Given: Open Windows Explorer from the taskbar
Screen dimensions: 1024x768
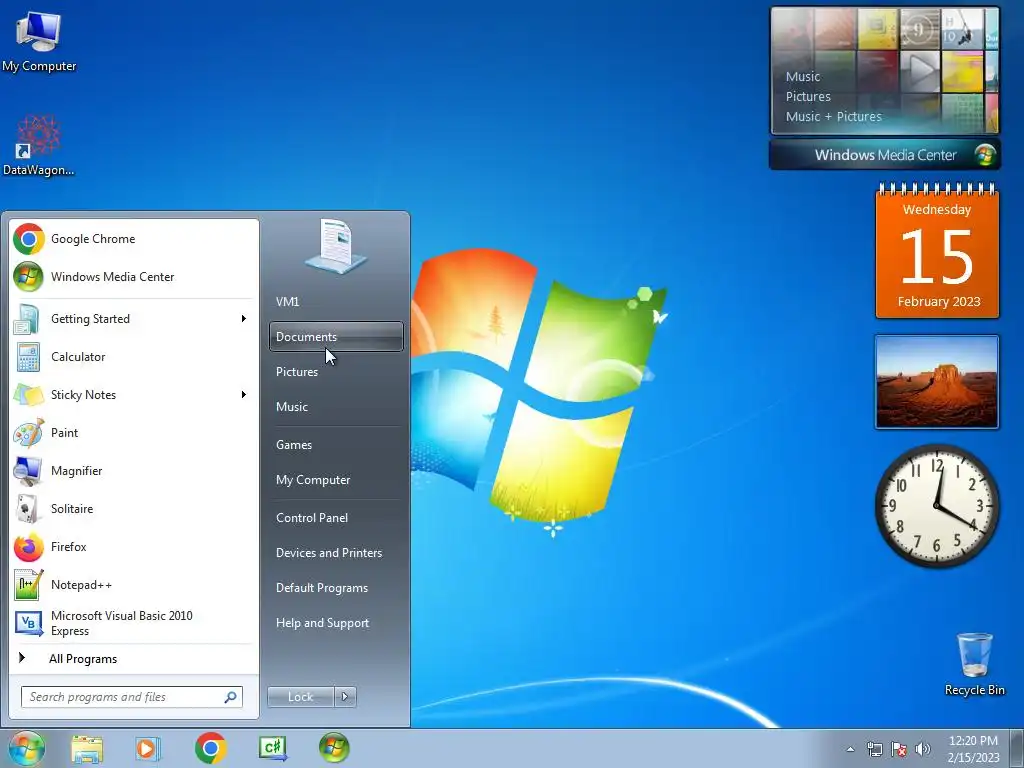Looking at the screenshot, I should (87, 748).
